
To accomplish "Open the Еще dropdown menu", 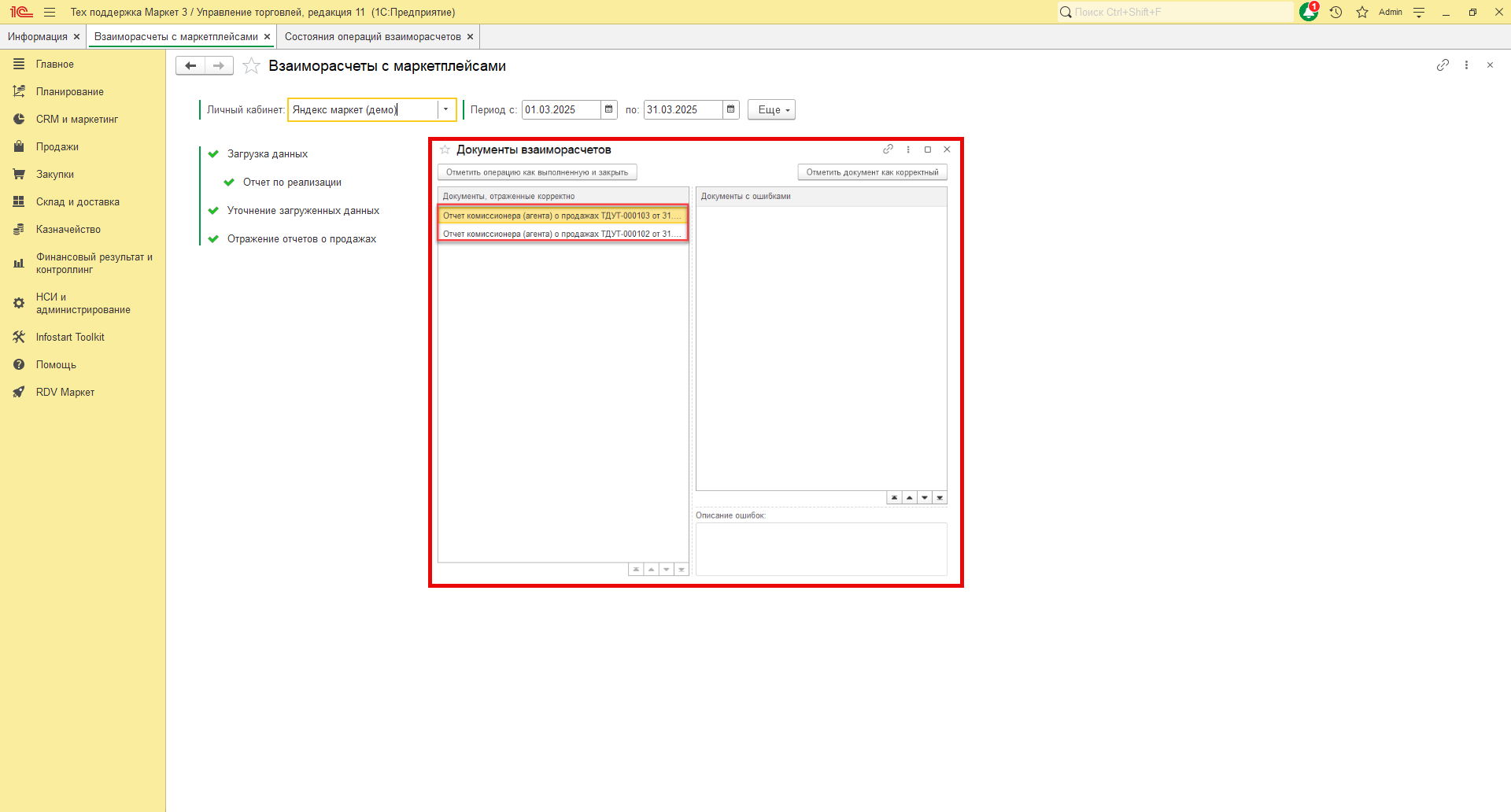I will (x=771, y=110).
